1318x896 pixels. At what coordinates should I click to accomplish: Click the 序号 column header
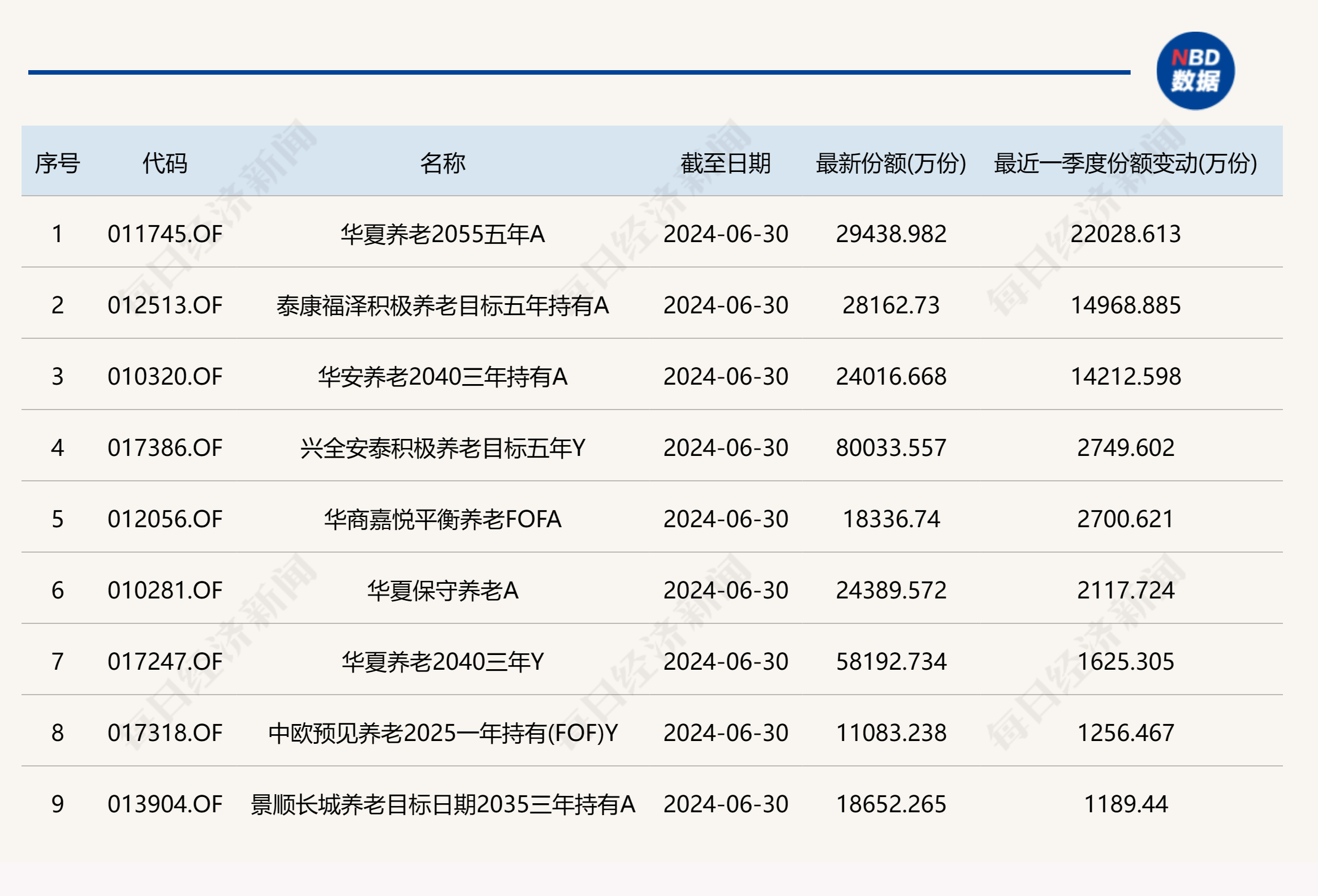click(x=57, y=163)
